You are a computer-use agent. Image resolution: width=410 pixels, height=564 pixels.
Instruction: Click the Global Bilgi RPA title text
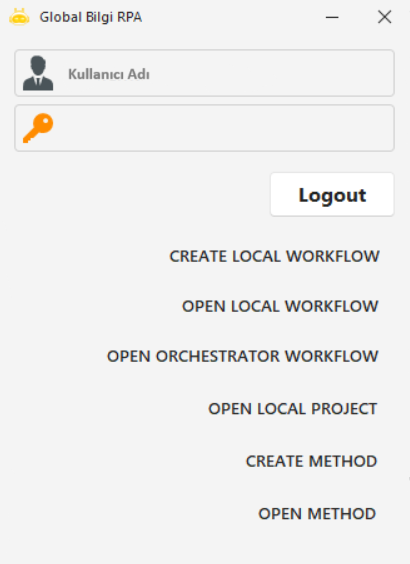point(91,17)
